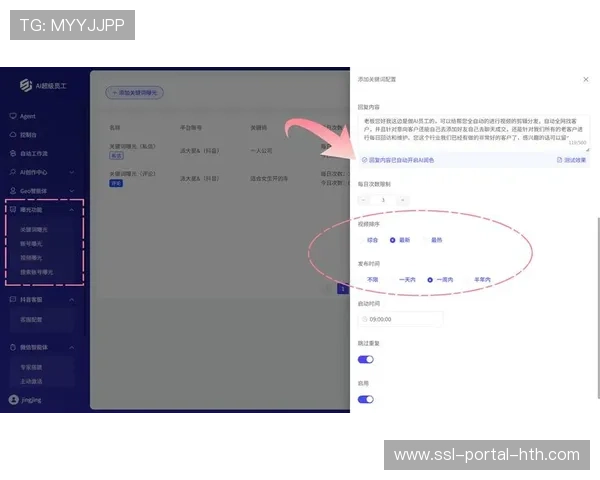Expand the Geo智能体 menu chevron
Viewport: 600px width, 480px height.
click(72, 191)
